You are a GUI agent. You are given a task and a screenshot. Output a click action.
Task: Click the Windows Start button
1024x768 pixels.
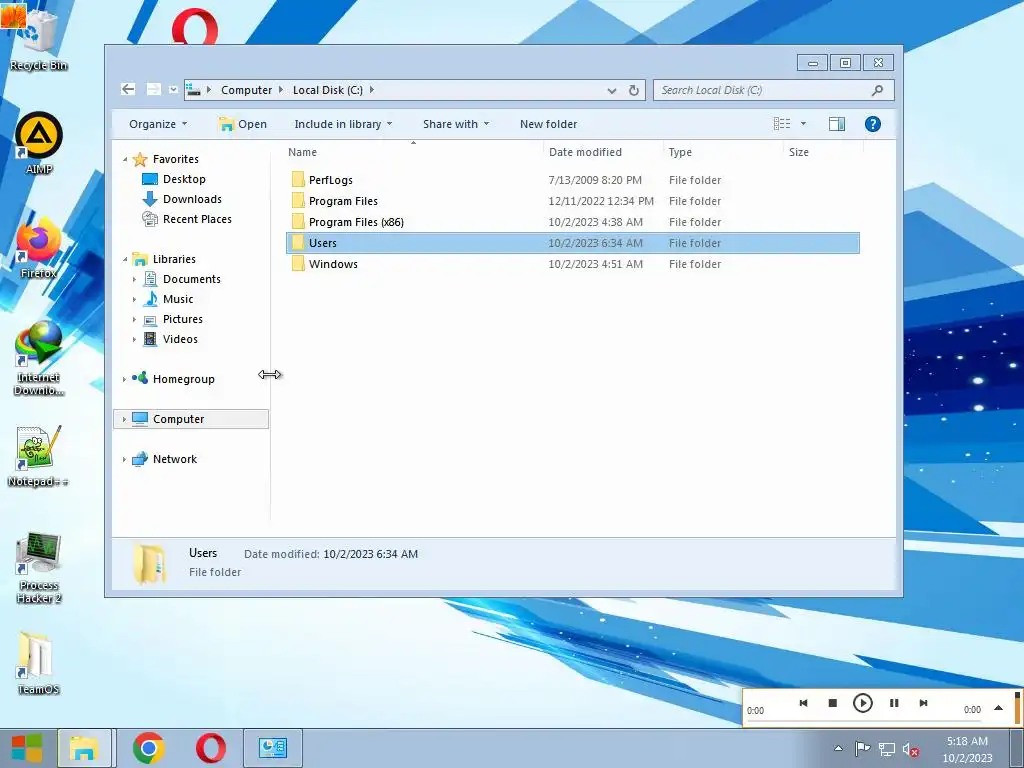[27, 748]
